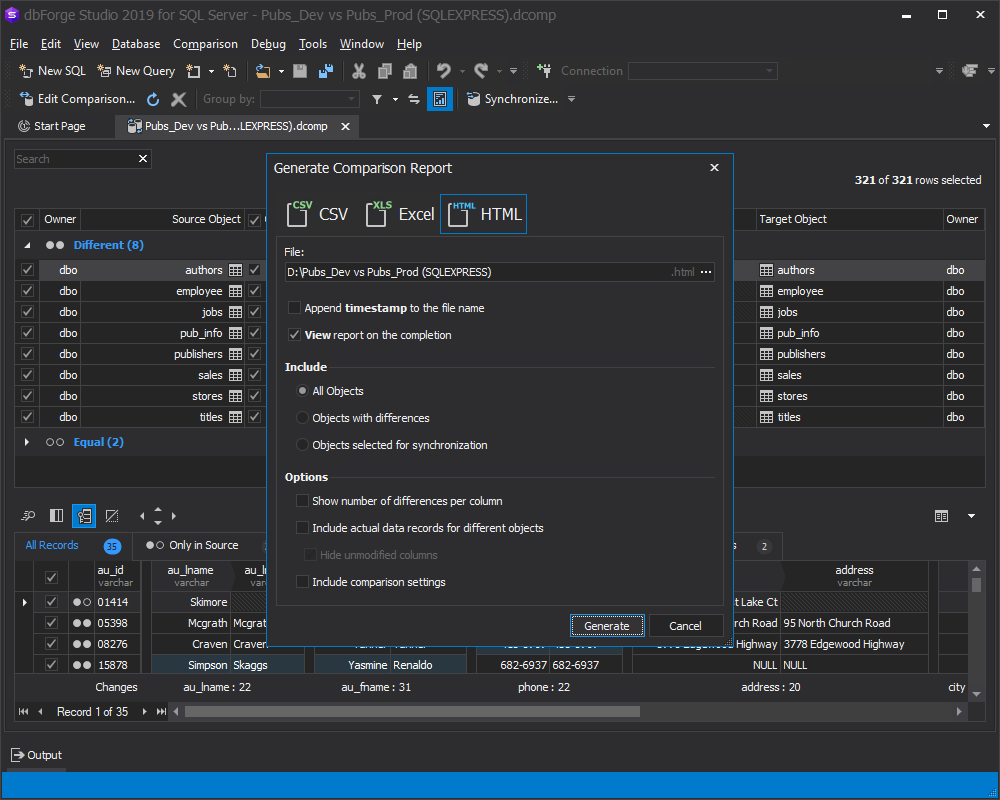Select the HTML report format
This screenshot has width=1000, height=800.
(x=483, y=214)
